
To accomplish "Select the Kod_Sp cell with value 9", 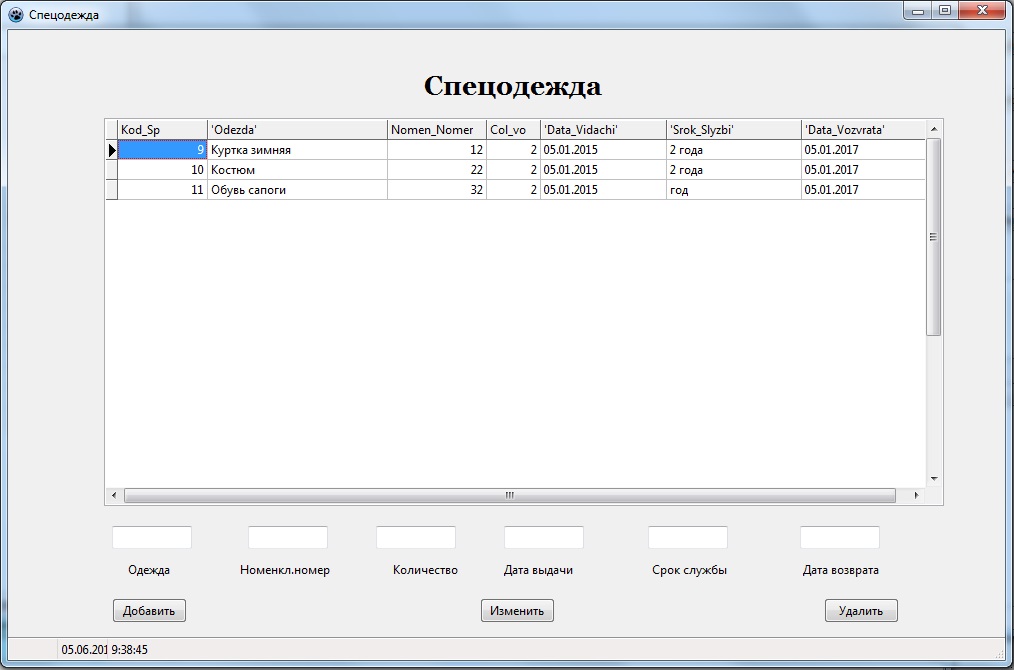I will click(162, 150).
